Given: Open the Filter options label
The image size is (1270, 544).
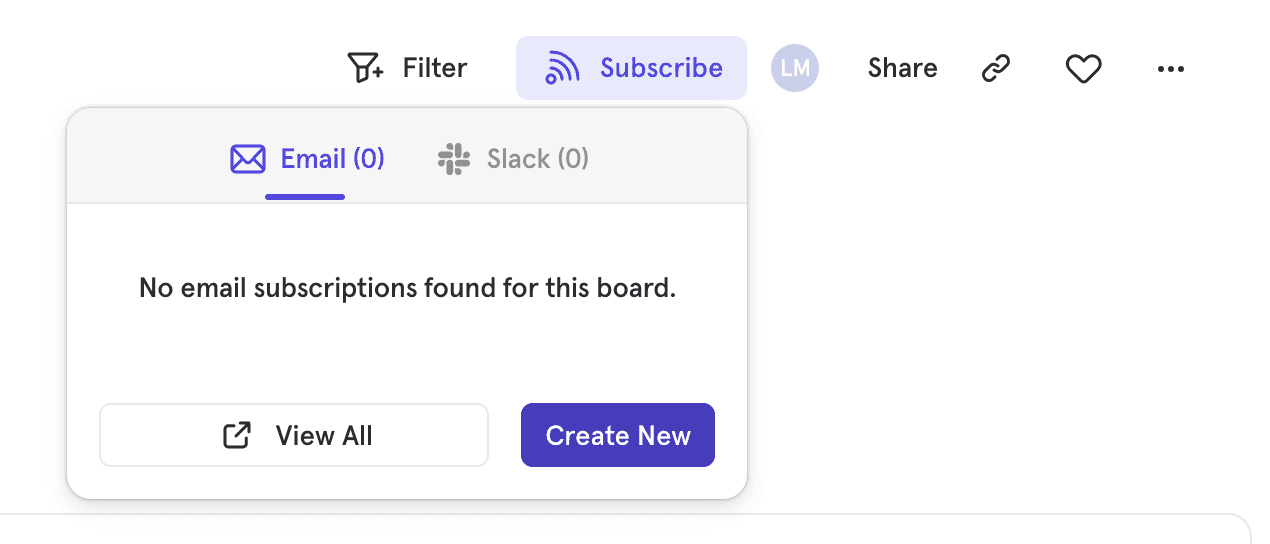Looking at the screenshot, I should [434, 68].
